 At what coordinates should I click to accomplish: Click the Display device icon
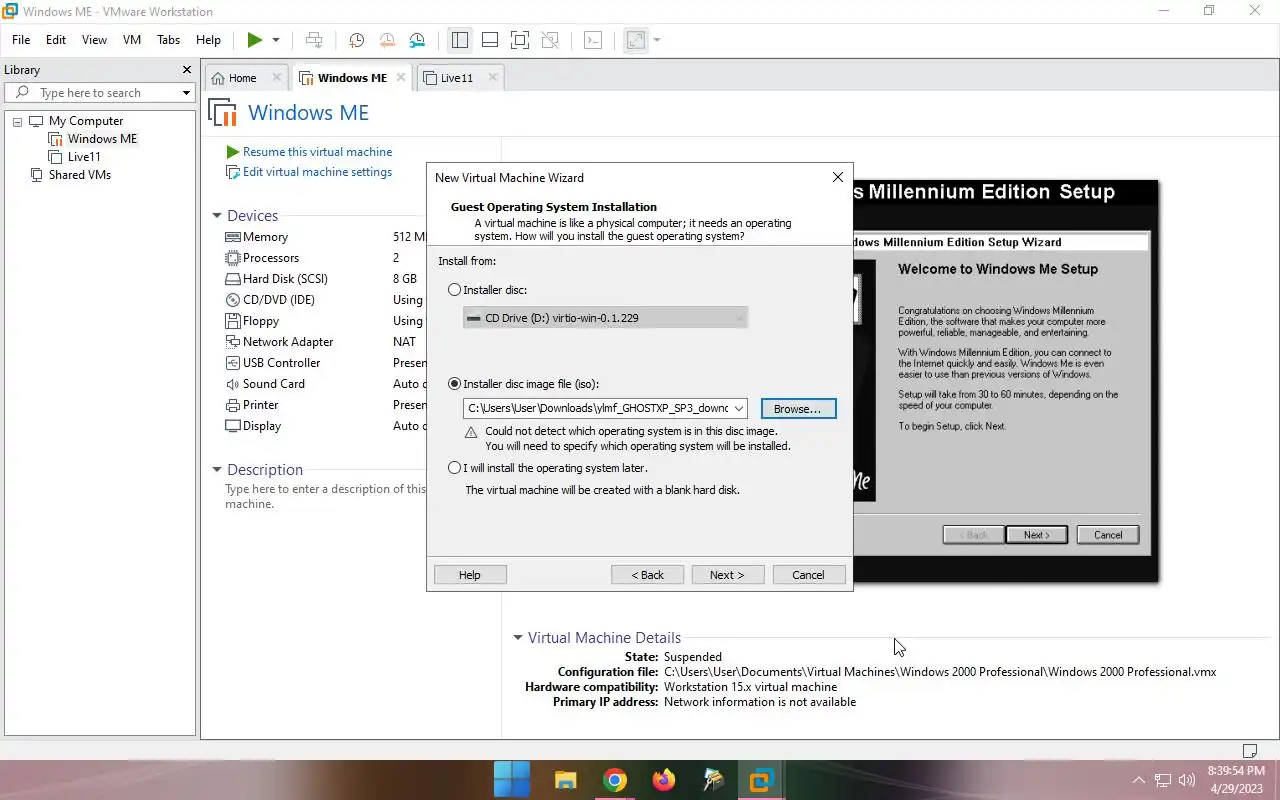pyautogui.click(x=233, y=426)
